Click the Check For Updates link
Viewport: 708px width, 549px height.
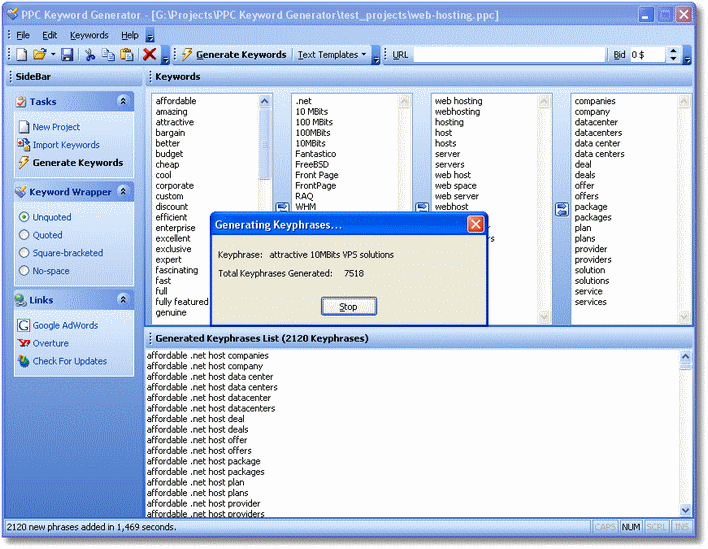click(x=70, y=361)
